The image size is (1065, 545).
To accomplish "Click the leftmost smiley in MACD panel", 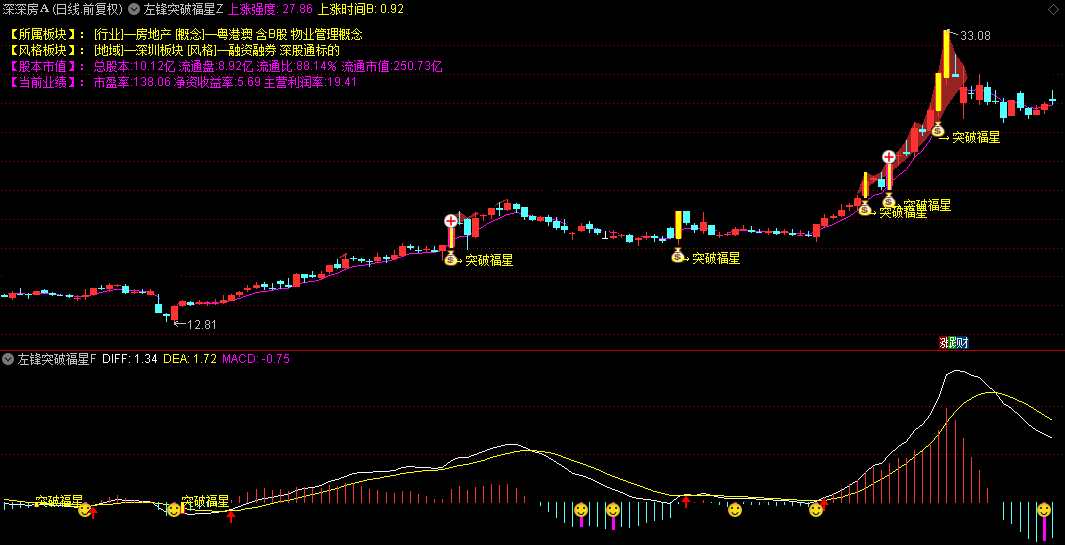I will coord(85,509).
